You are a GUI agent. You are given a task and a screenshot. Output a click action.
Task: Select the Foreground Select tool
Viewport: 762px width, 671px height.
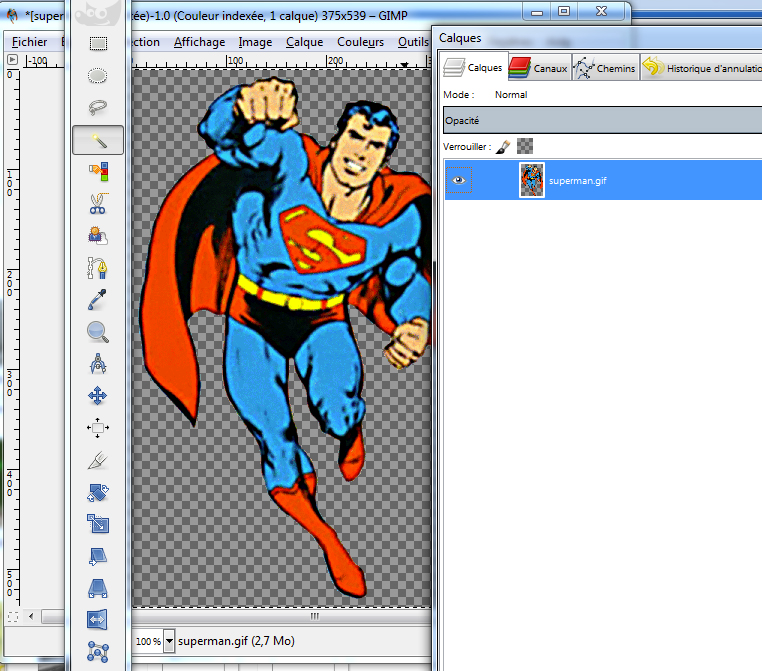(98, 236)
